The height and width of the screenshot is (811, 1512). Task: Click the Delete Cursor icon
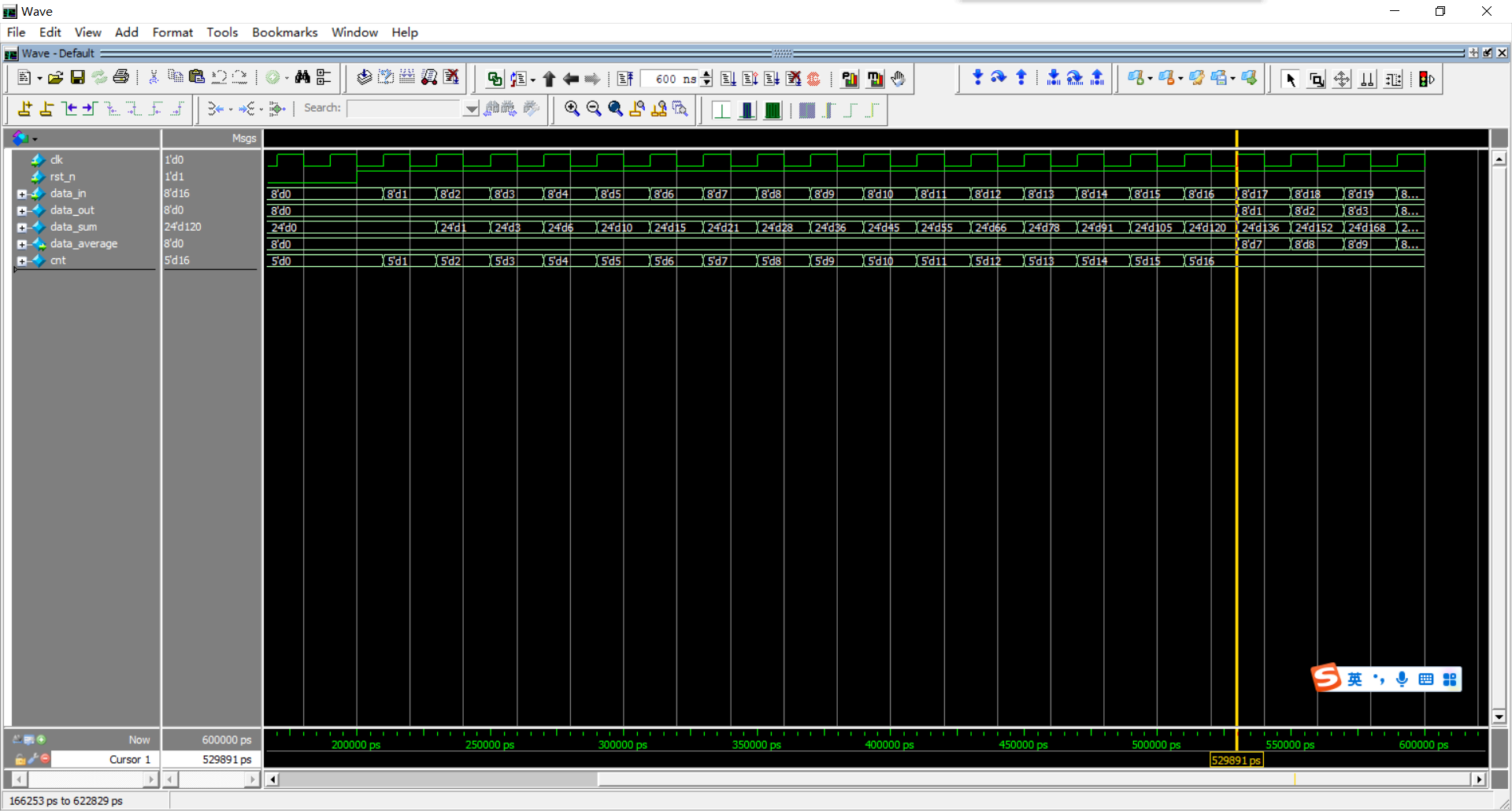pyautogui.click(x=46, y=109)
